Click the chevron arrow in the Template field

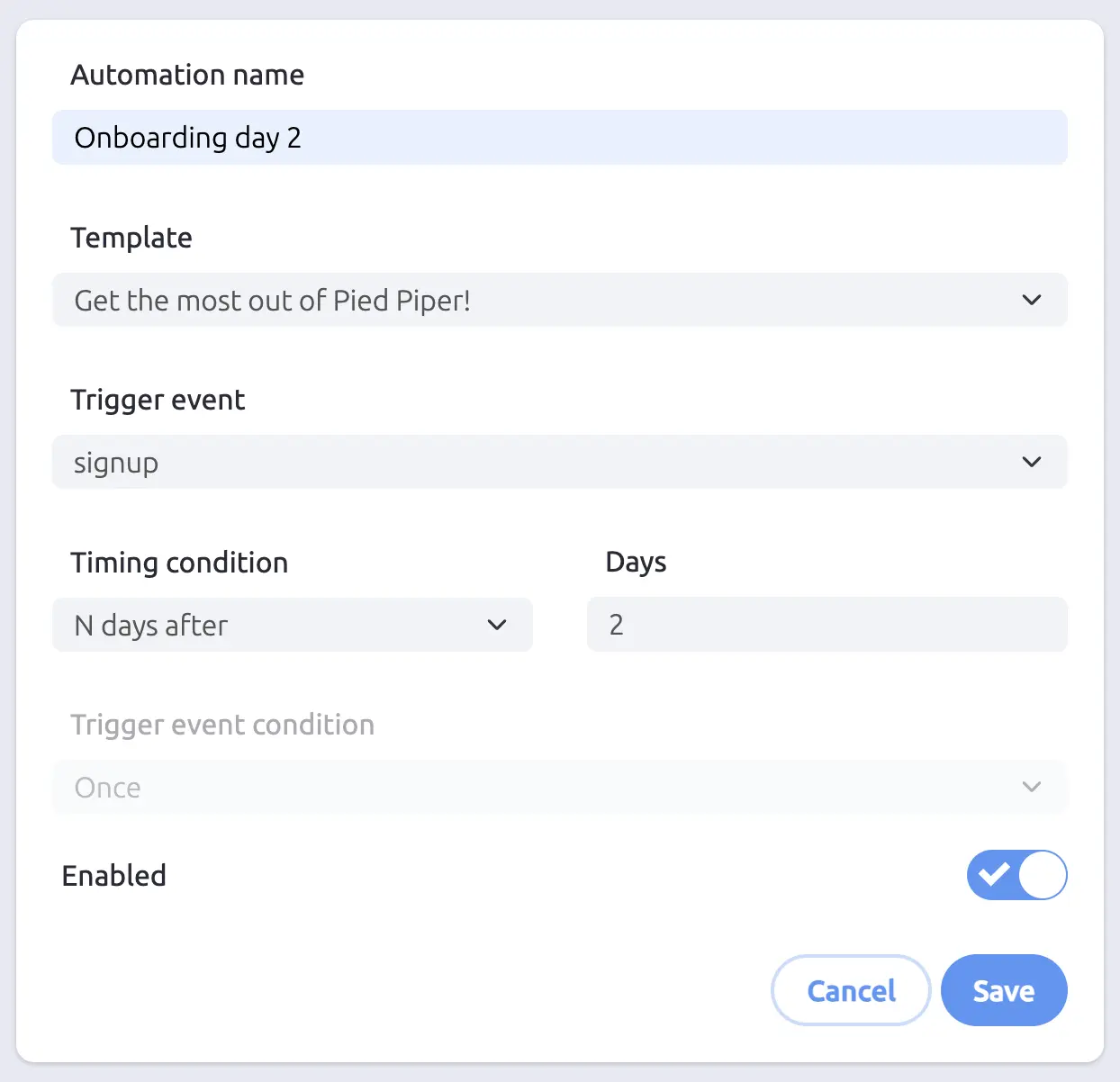[x=1032, y=300]
